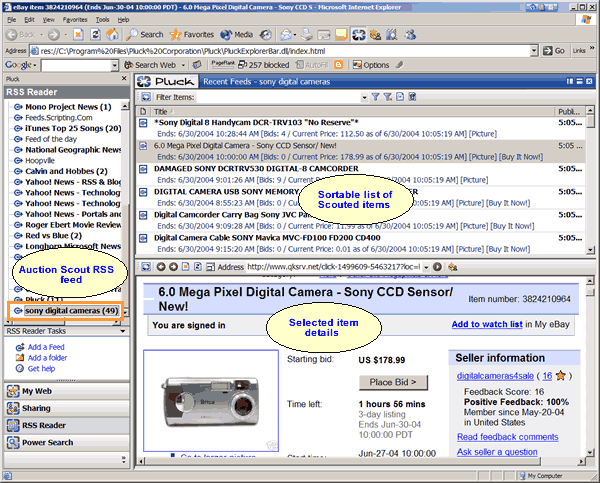
Task: Click the preview pane Refresh icon
Action: click(x=198, y=267)
